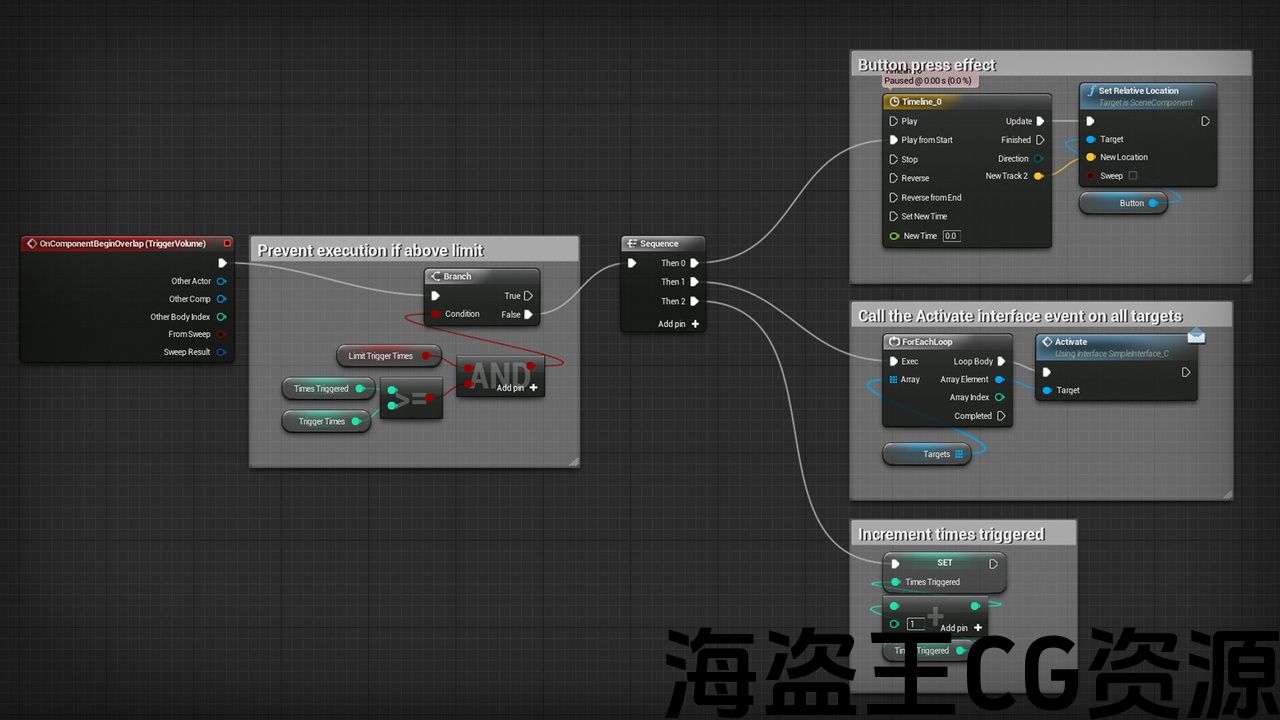The image size is (1280, 720).
Task: Click the Branch Condition boolean pin
Action: (435, 314)
